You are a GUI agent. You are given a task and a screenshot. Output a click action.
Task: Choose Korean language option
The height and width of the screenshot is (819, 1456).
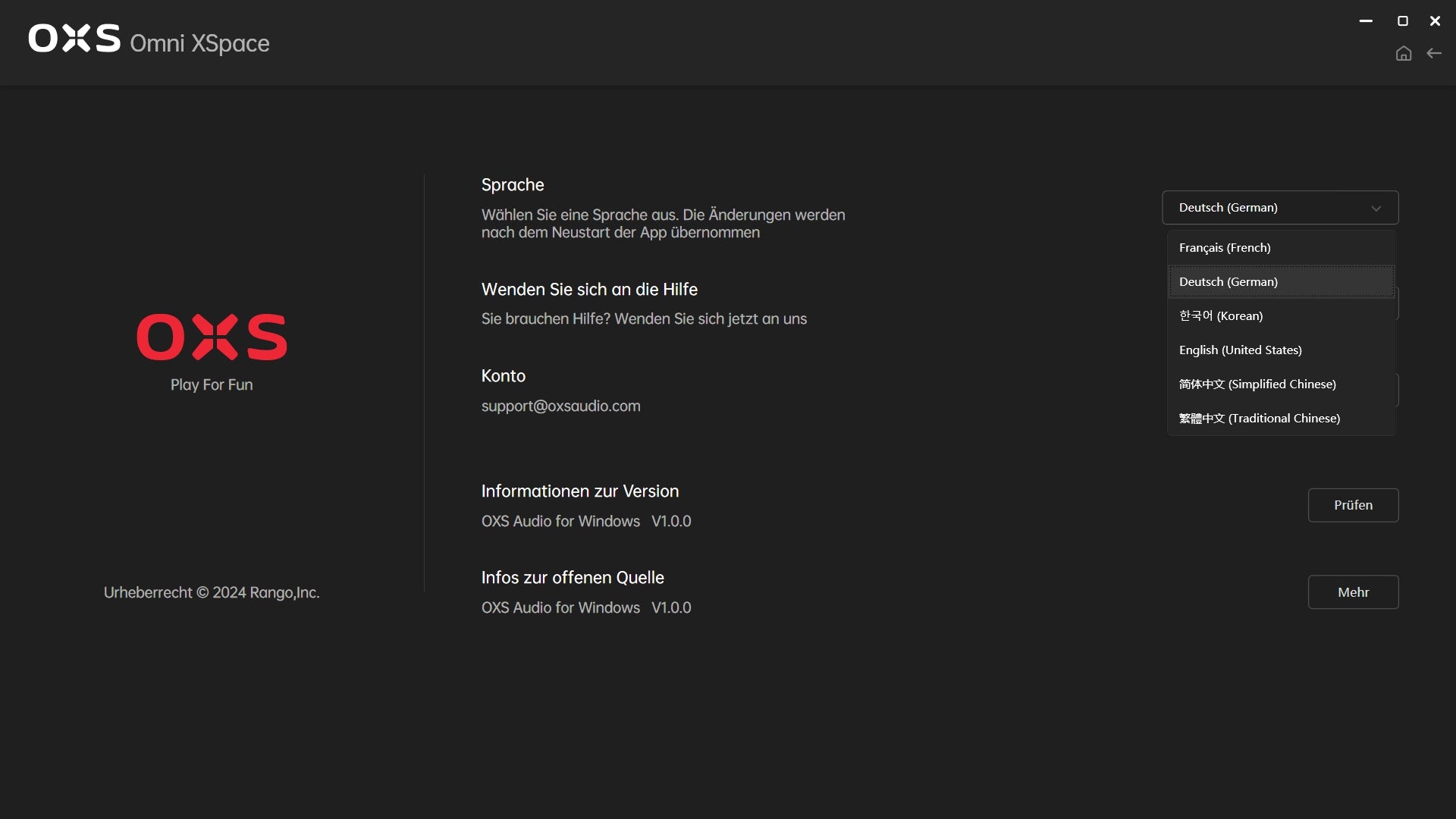point(1221,316)
